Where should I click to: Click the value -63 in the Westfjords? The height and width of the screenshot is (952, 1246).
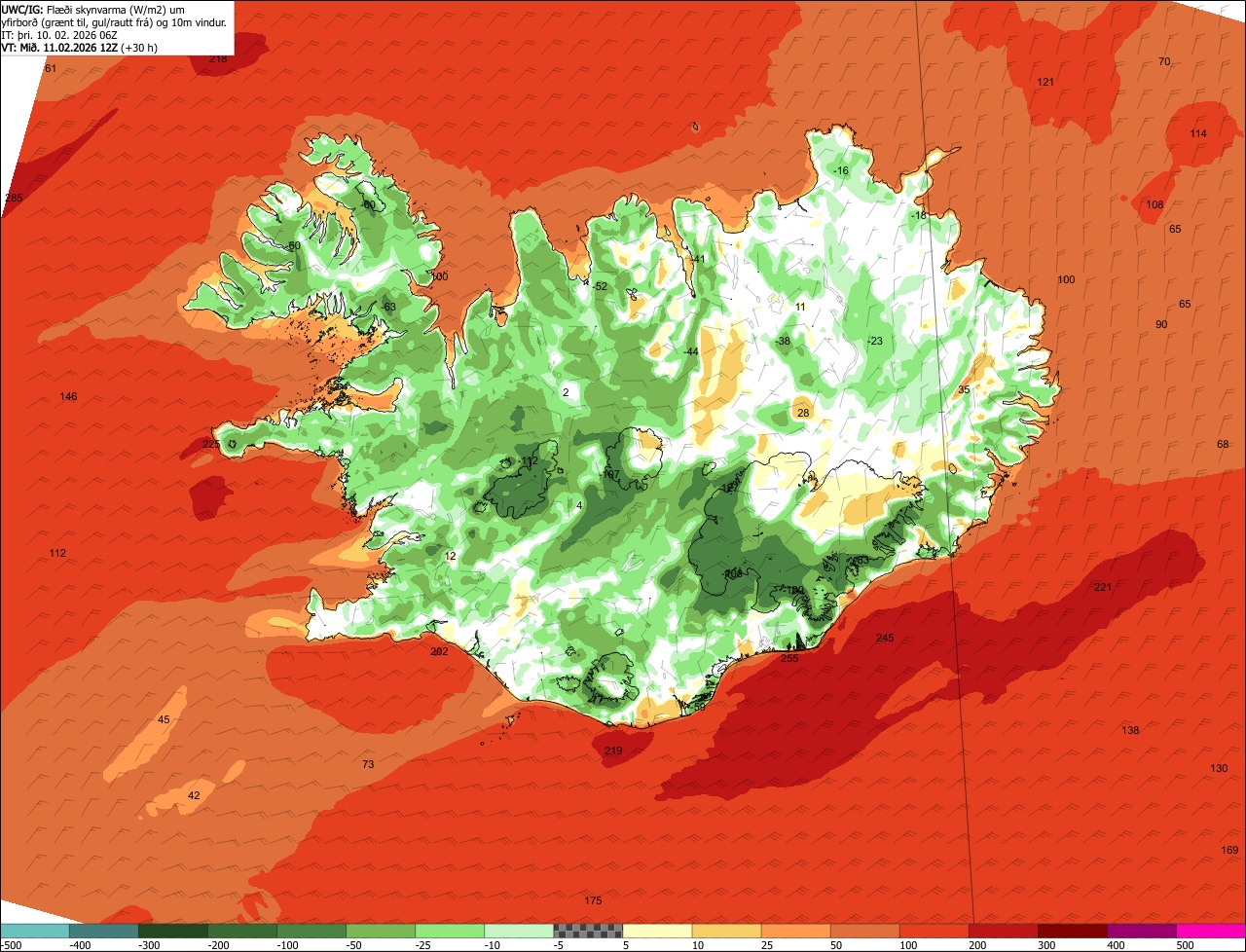tap(388, 307)
